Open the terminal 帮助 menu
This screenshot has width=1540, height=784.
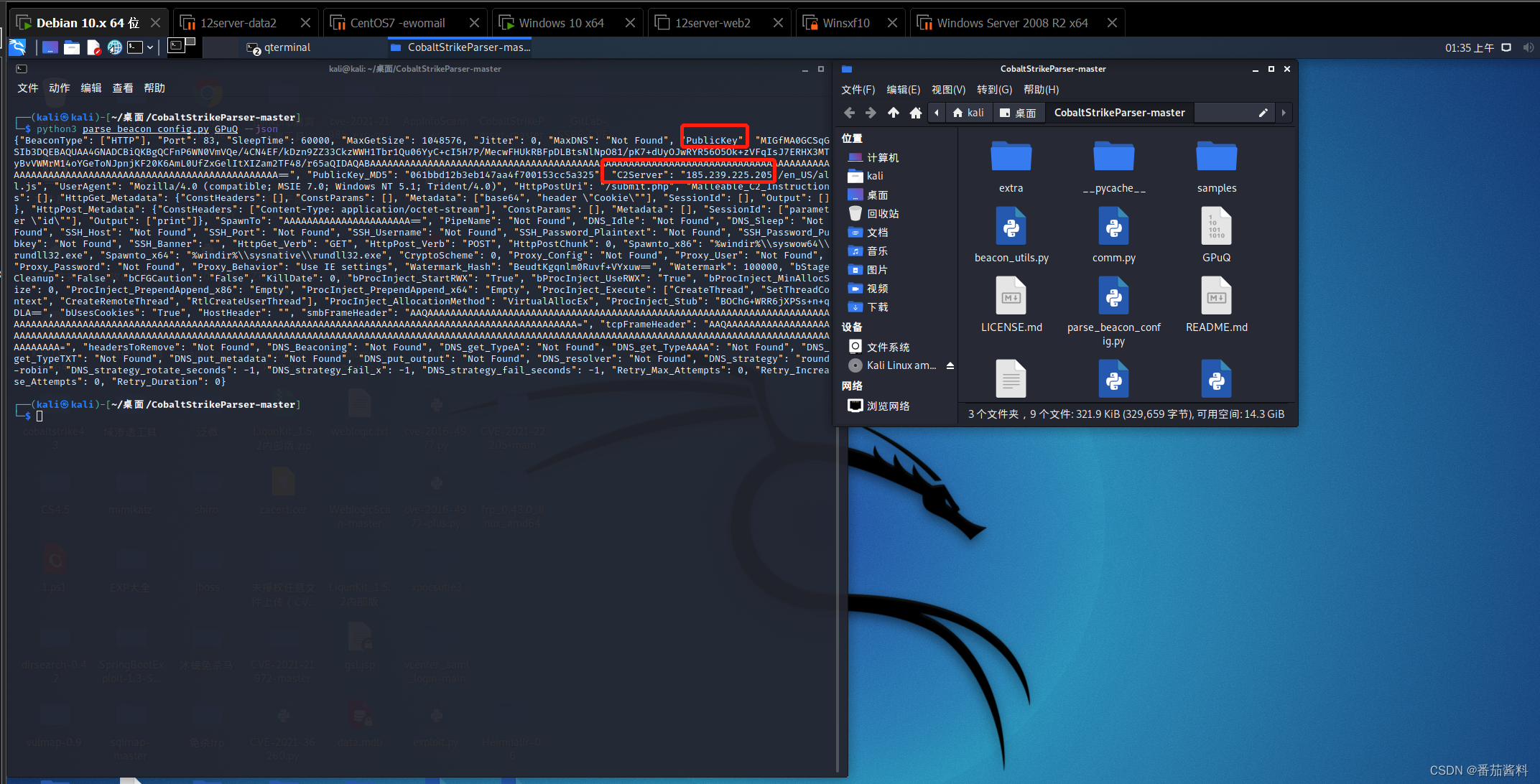coord(154,88)
